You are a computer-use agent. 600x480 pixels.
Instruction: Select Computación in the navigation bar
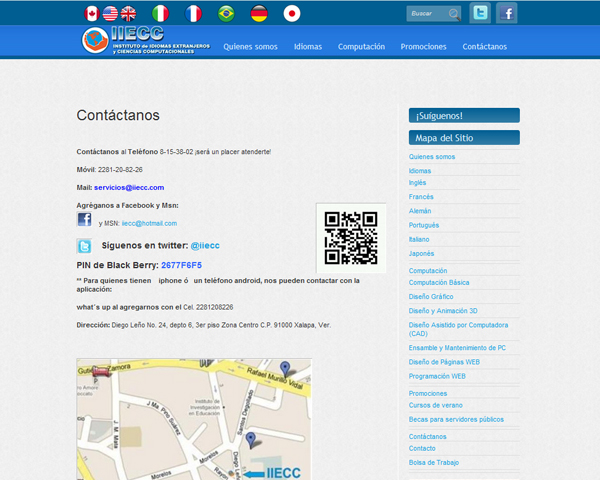tap(361, 47)
